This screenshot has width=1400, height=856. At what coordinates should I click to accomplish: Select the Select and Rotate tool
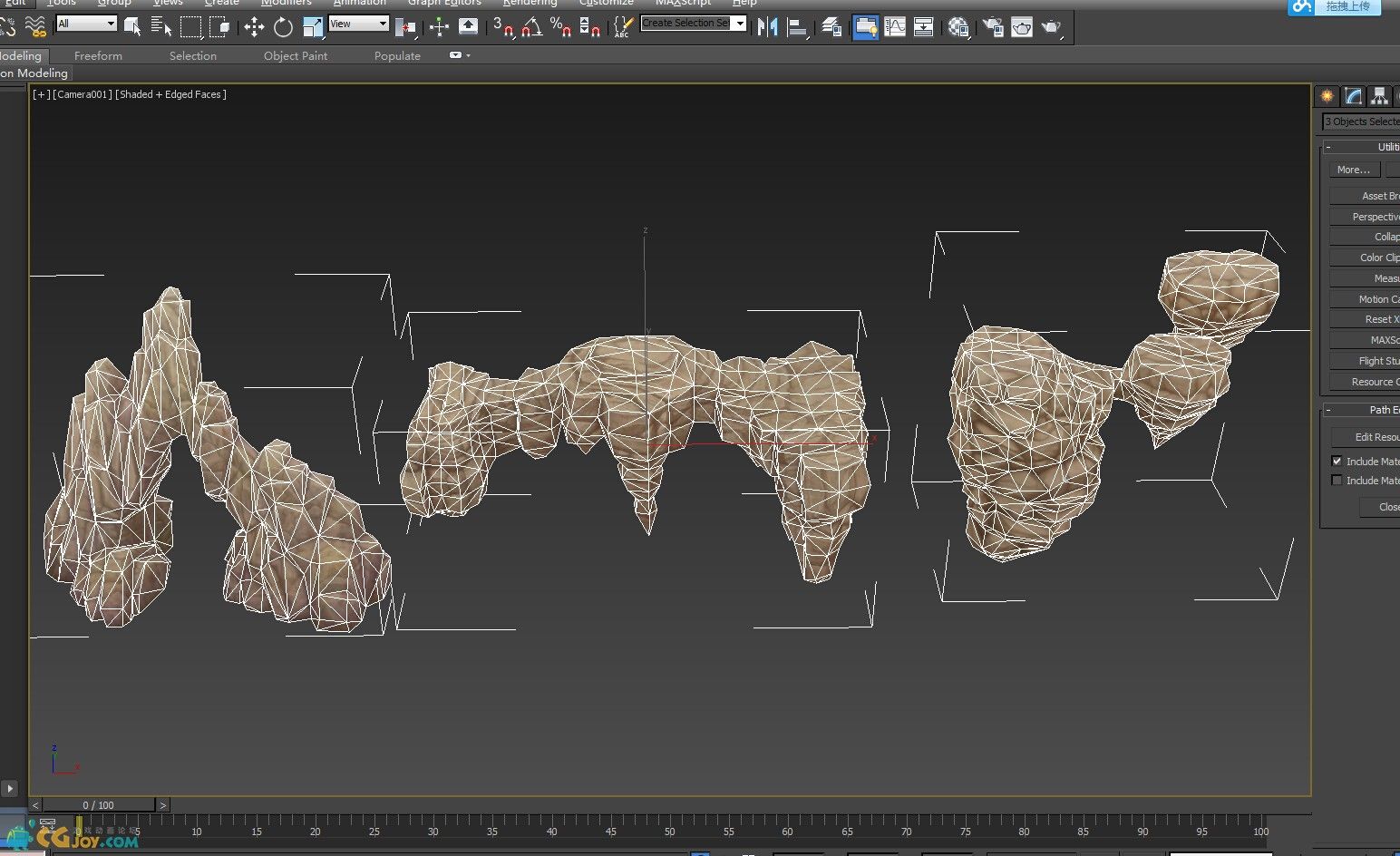[x=283, y=26]
